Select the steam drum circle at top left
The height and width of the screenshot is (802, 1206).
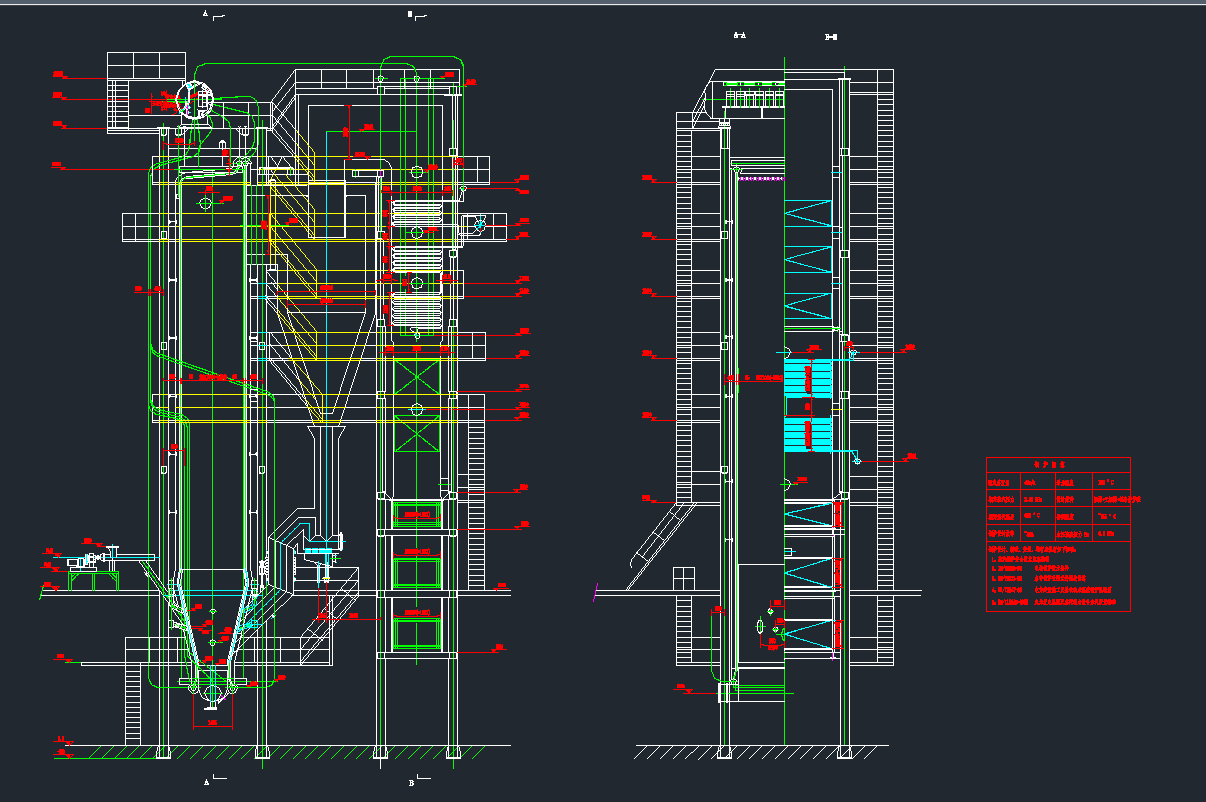click(195, 99)
